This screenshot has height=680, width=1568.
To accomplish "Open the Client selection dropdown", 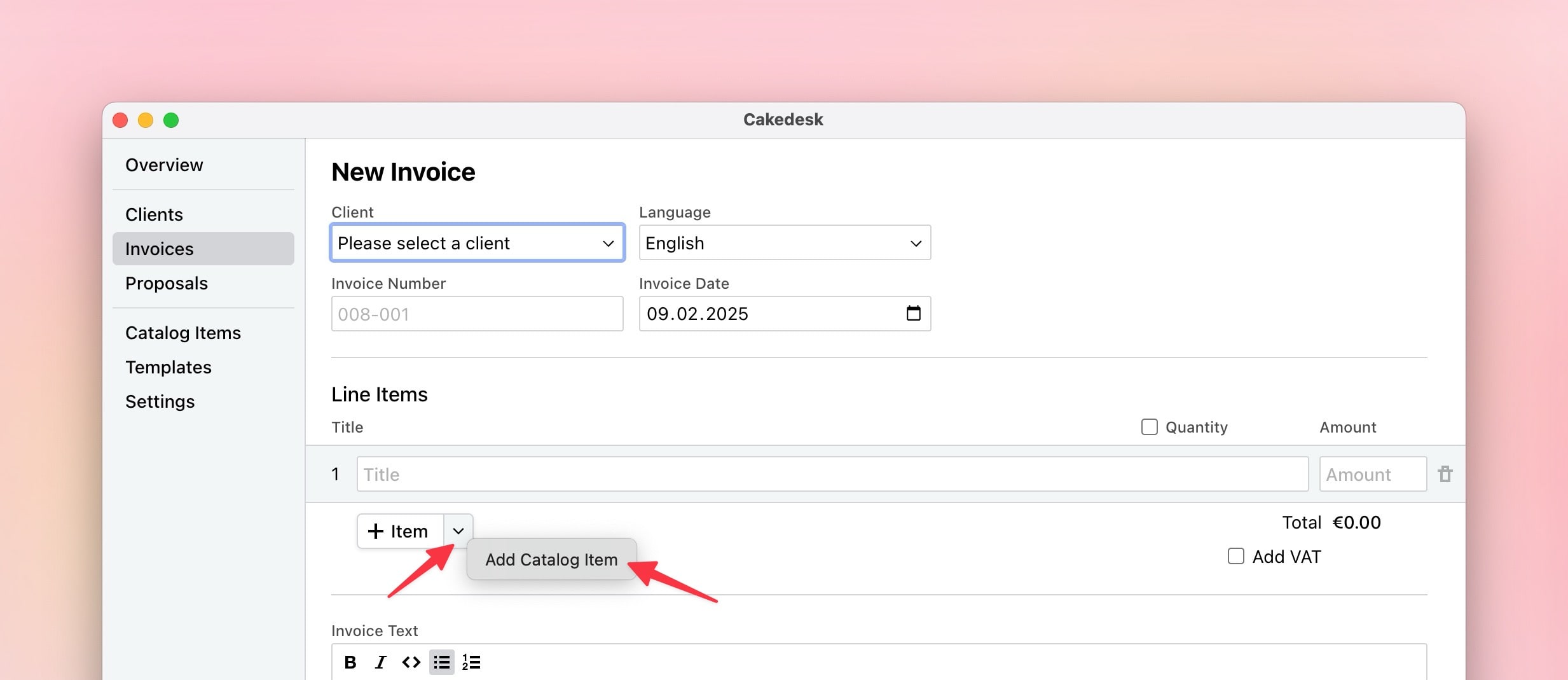I will [477, 243].
